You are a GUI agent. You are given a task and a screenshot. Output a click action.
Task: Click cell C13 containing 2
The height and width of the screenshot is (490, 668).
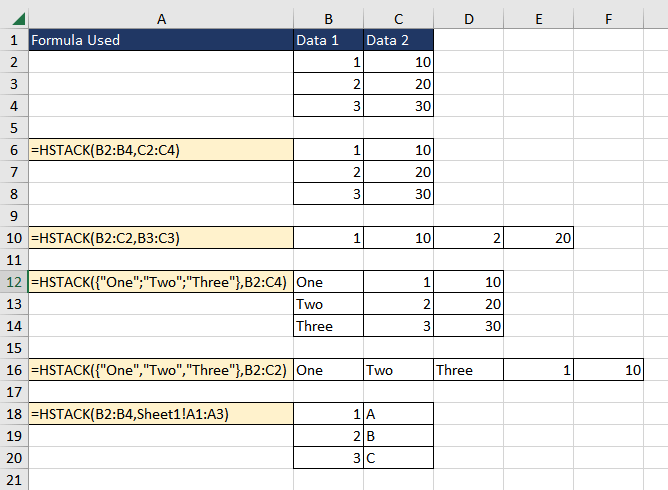pos(398,304)
